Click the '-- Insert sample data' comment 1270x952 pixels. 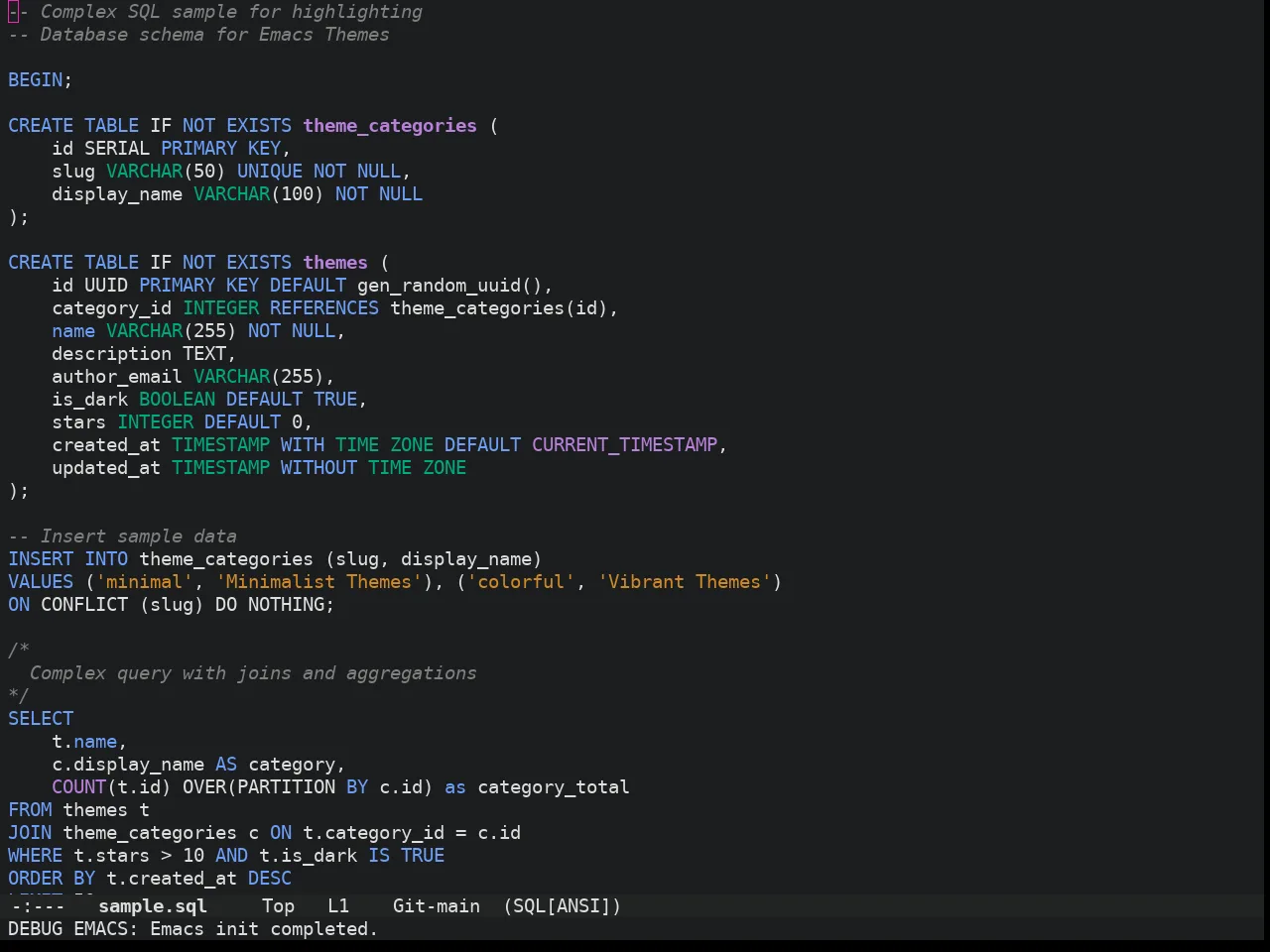click(x=122, y=535)
